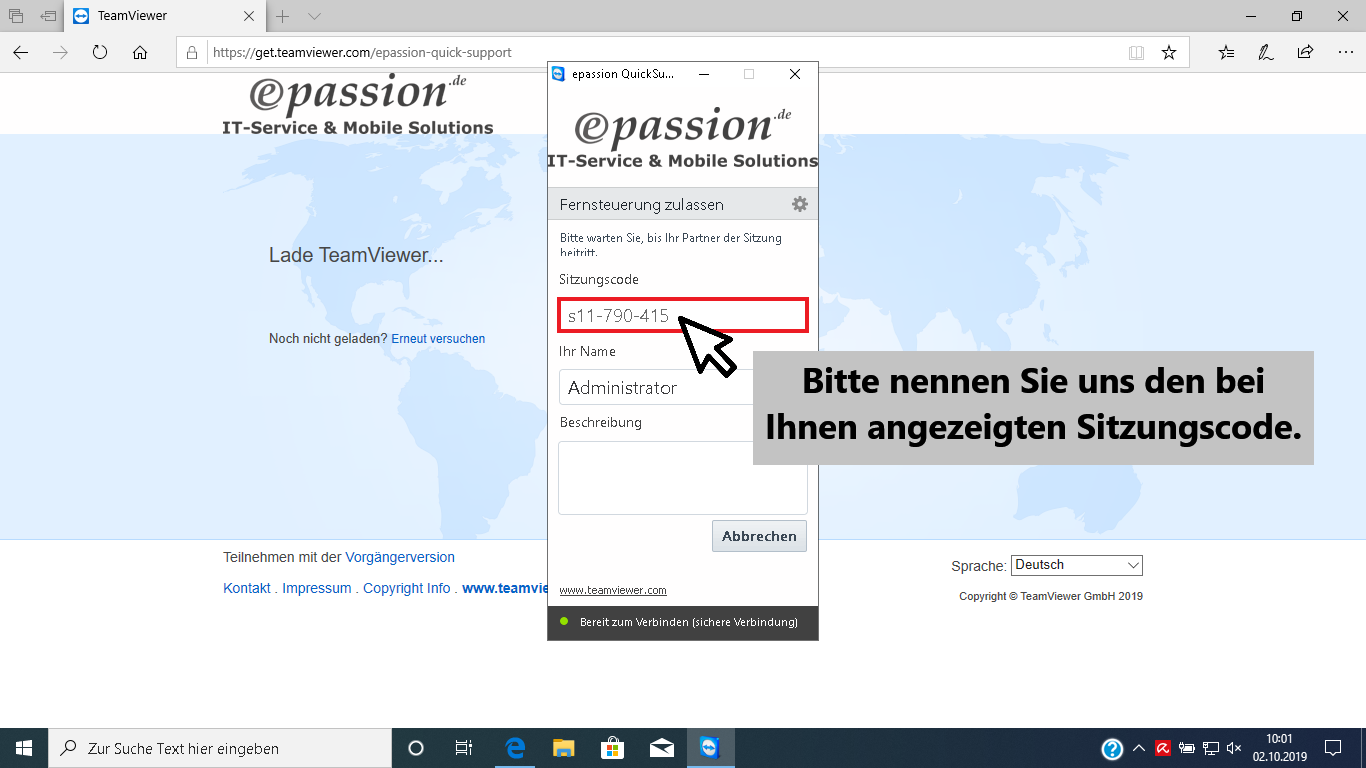
Task: Click the Sitzungscode field s11-790-415
Action: coord(682,315)
